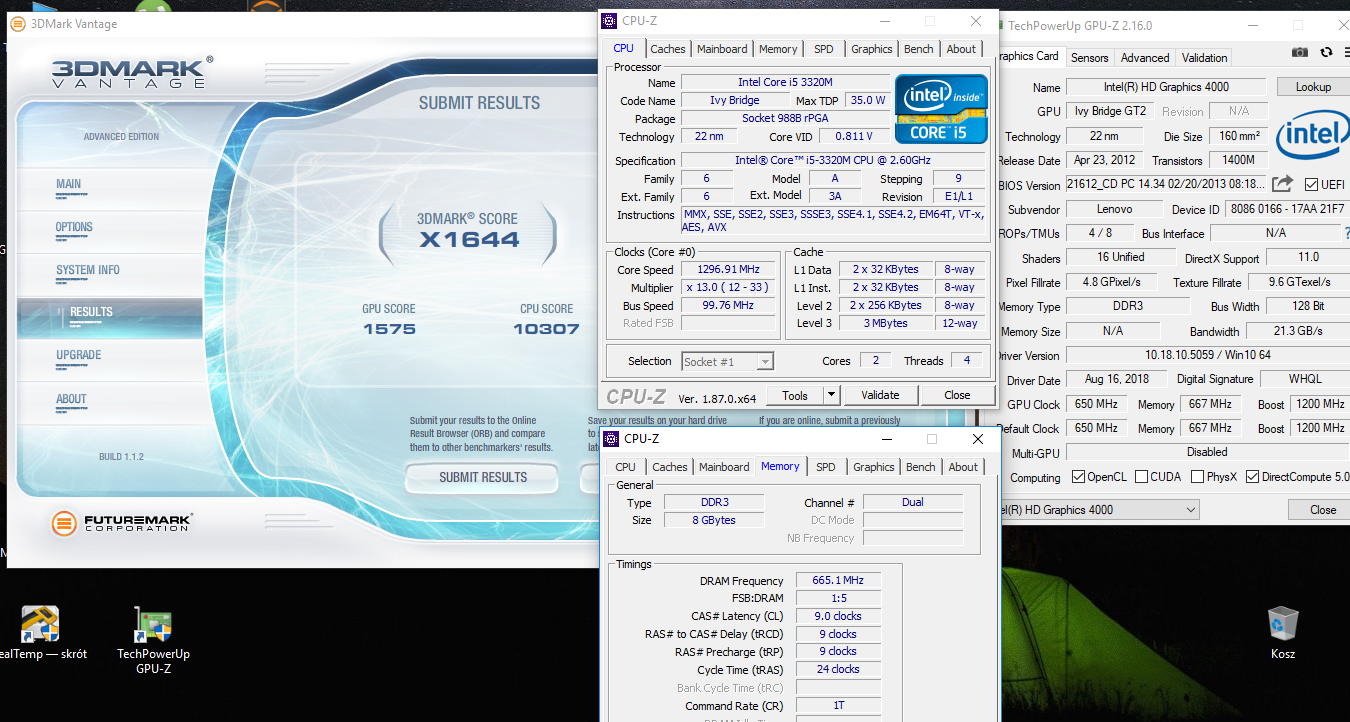Click the GPU-Z refresh arrows icon
Screen dimensions: 1350x722
1326,52
